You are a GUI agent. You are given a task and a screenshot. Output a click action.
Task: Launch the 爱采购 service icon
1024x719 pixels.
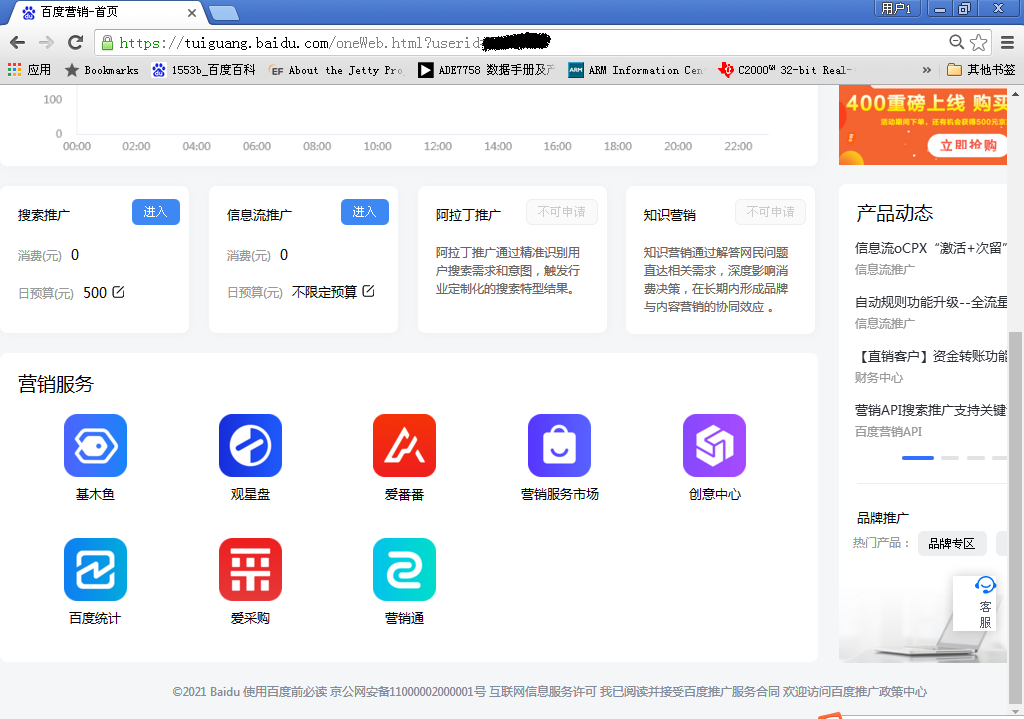click(250, 569)
